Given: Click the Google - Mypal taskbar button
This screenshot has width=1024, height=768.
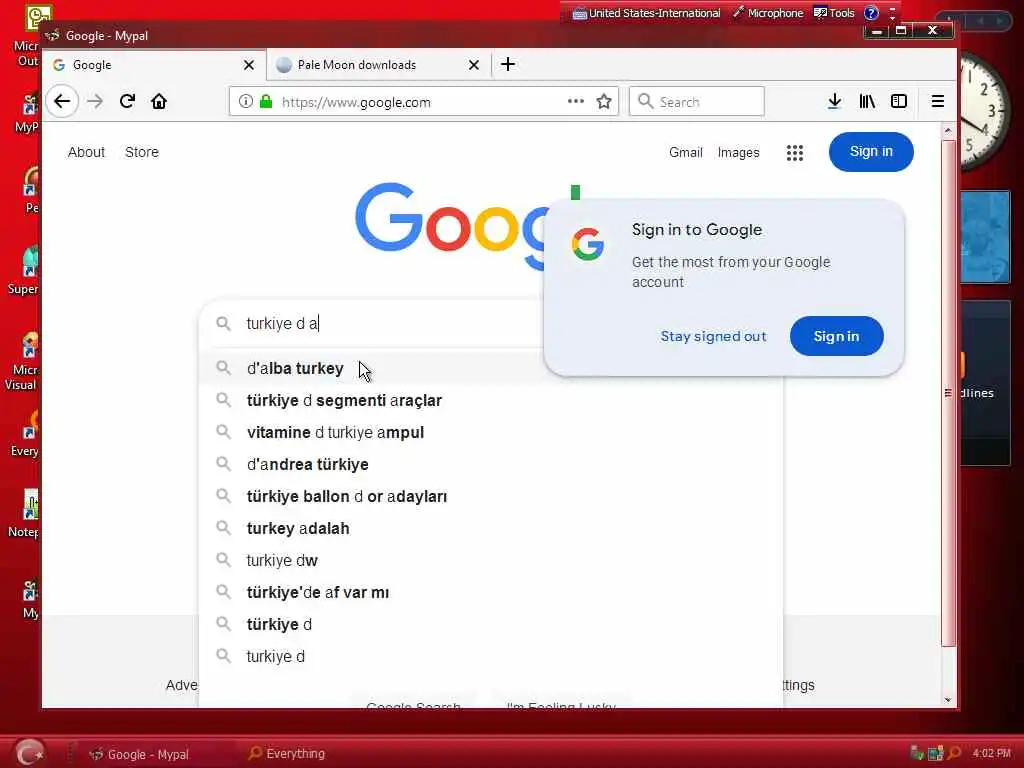Looking at the screenshot, I should pos(139,754).
